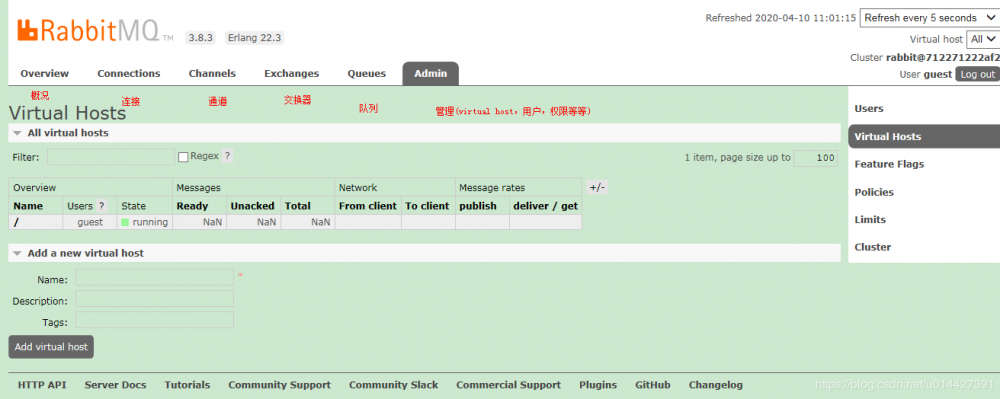Screen dimensions: 1000x399
Task: Sort by the Unacked column header
Action: click(x=253, y=206)
